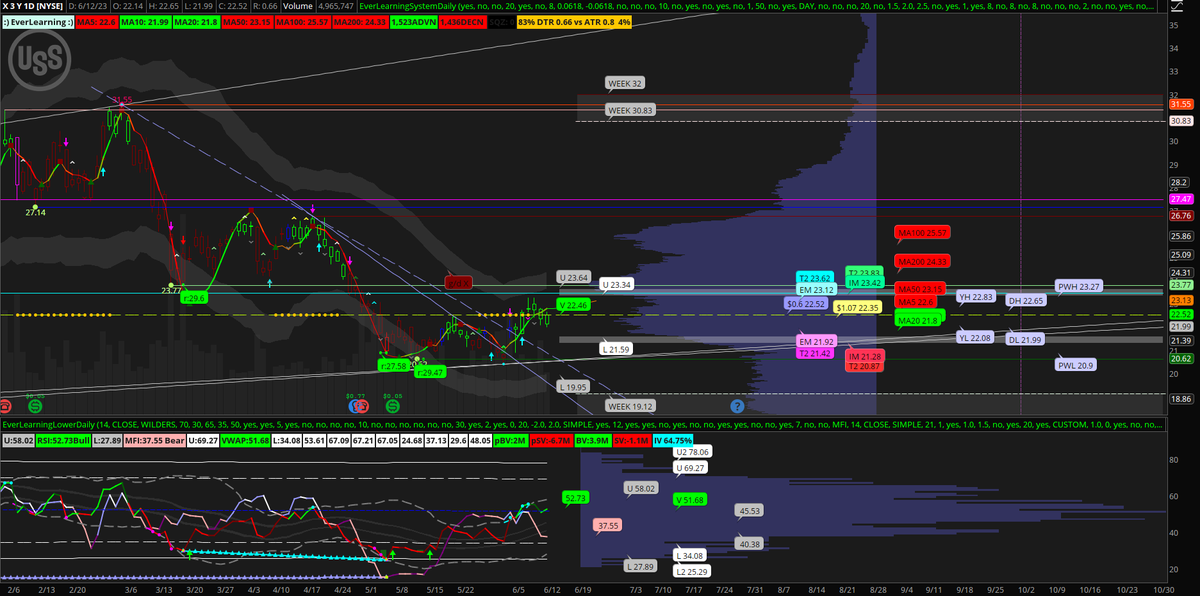The image size is (1200, 596).
Task: Click the YL 22.08 bubble
Action: (974, 338)
